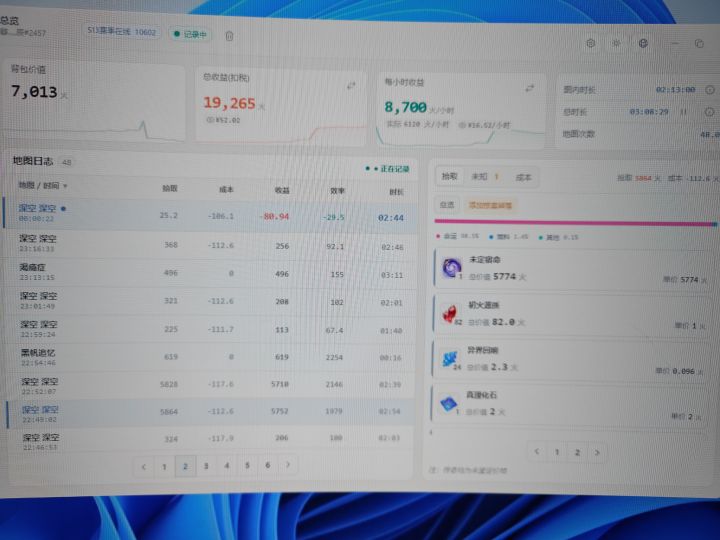Click the 异界回响 unit price 0.096
The image size is (720, 540).
pos(684,371)
